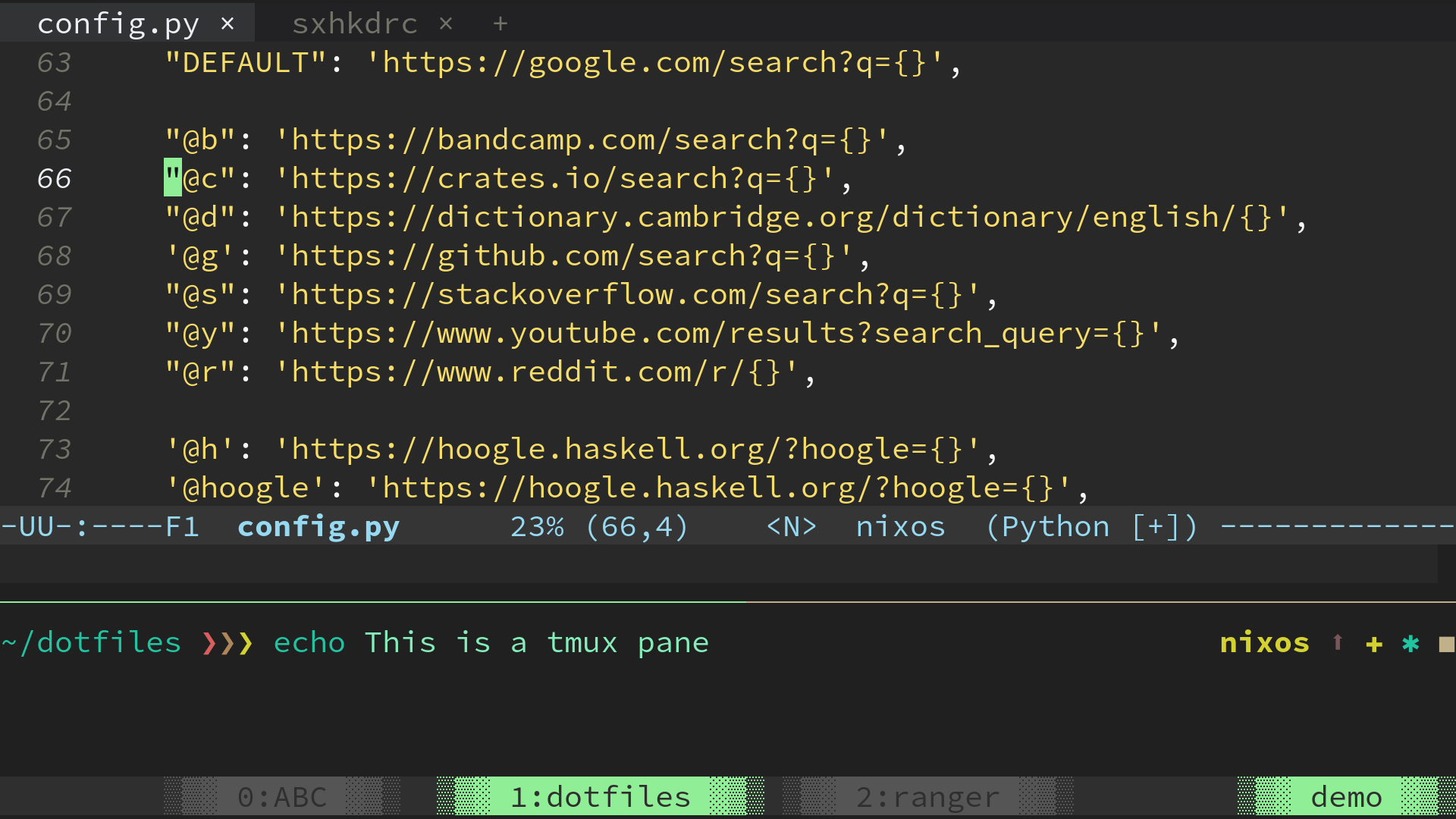Click the git up-arrow status icon

1338,642
